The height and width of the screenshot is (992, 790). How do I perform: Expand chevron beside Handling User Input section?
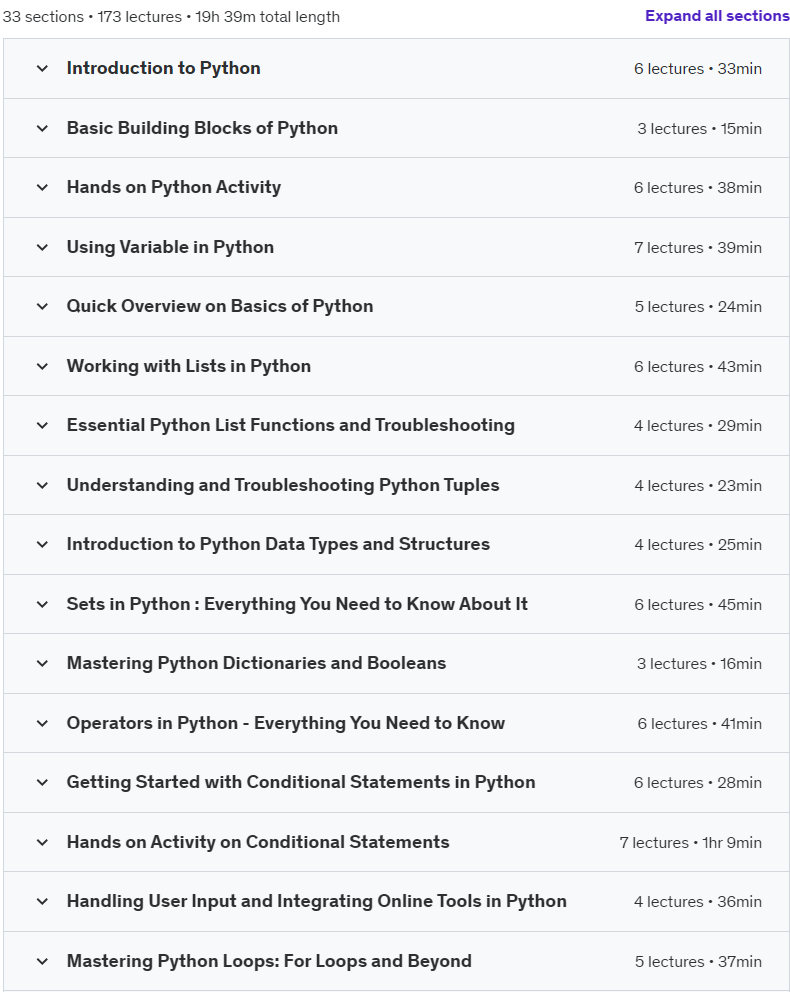point(42,901)
